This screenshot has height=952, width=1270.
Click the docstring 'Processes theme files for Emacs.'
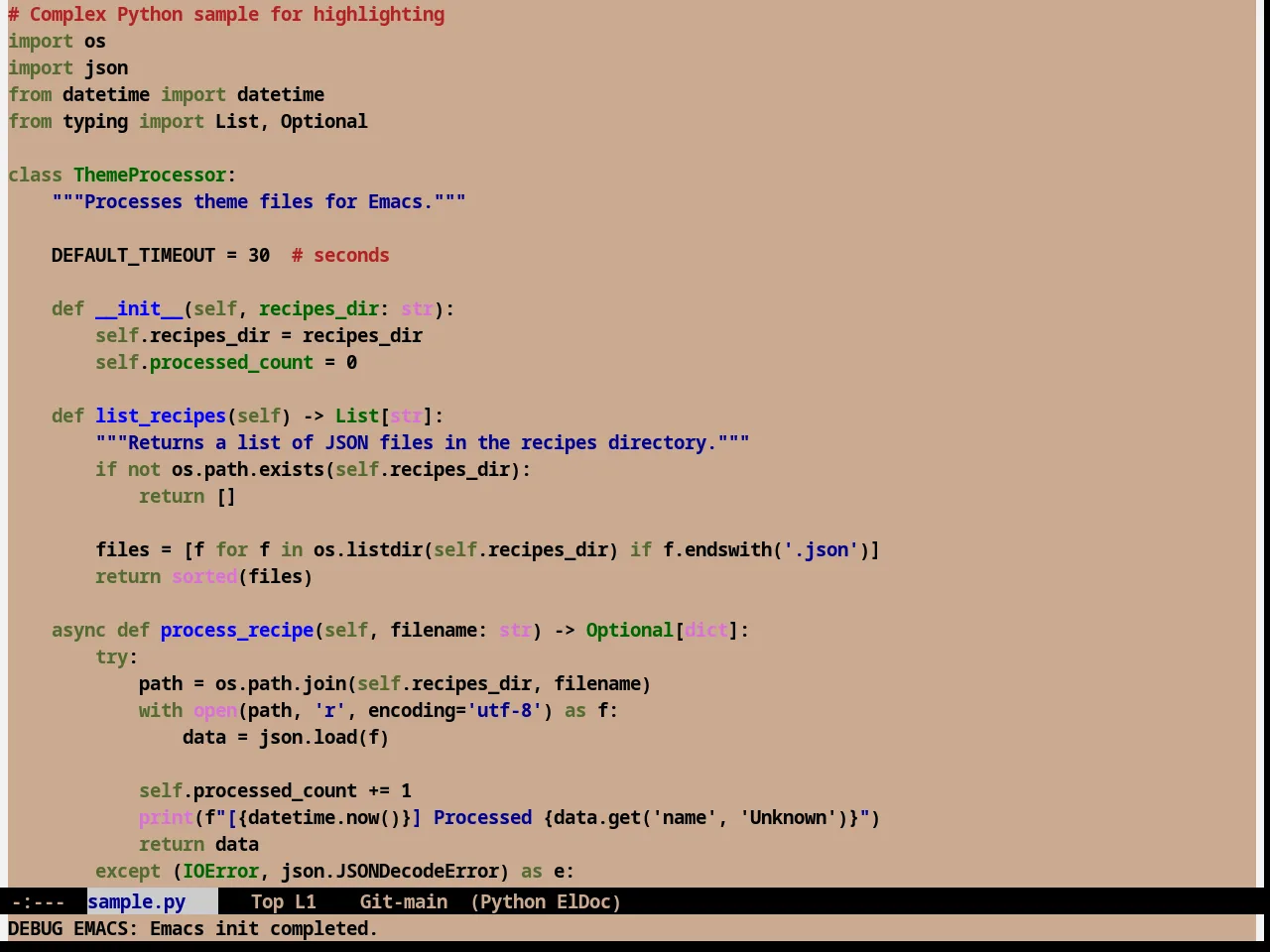pyautogui.click(x=259, y=201)
